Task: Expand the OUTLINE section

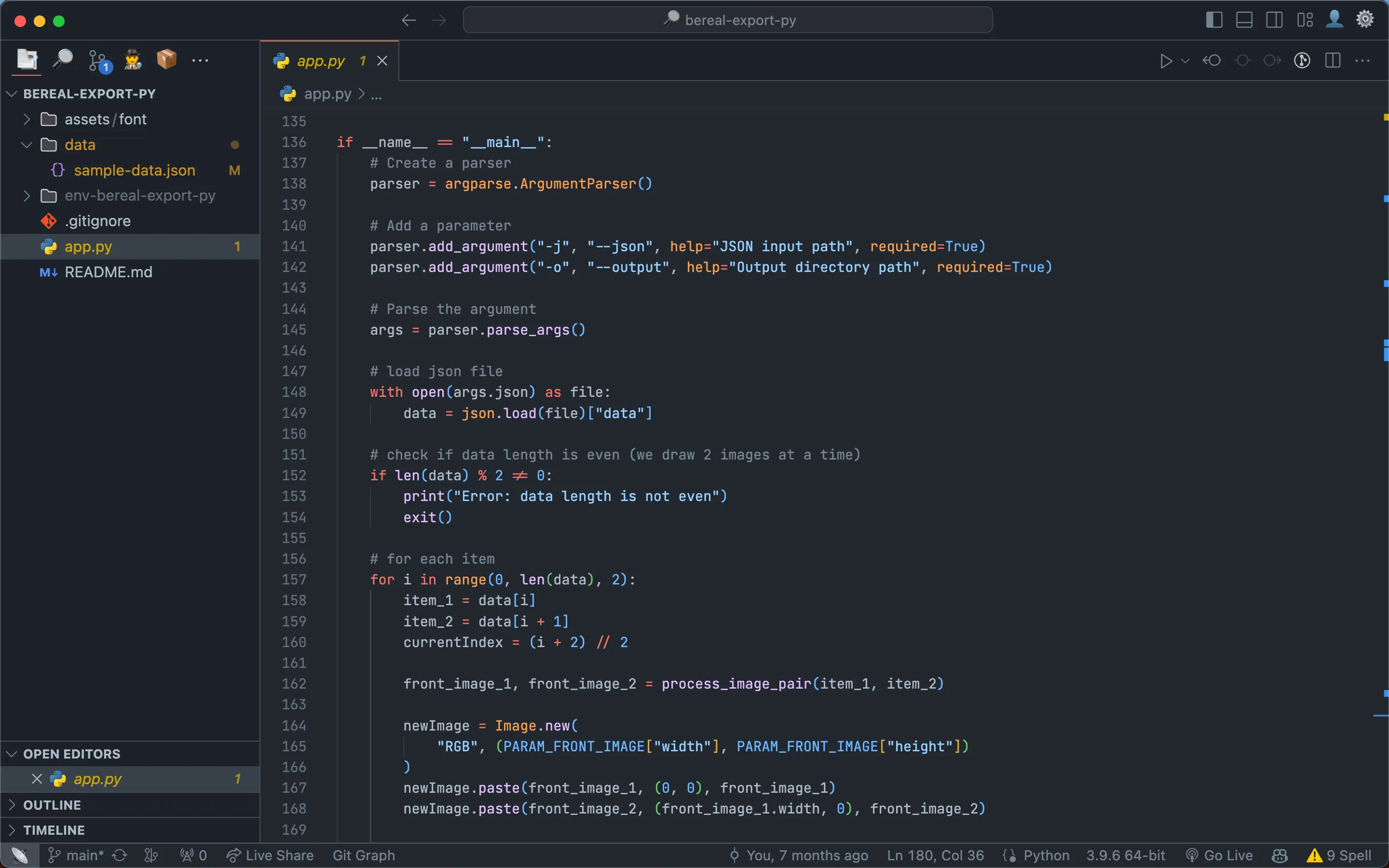Action: pyautogui.click(x=130, y=805)
